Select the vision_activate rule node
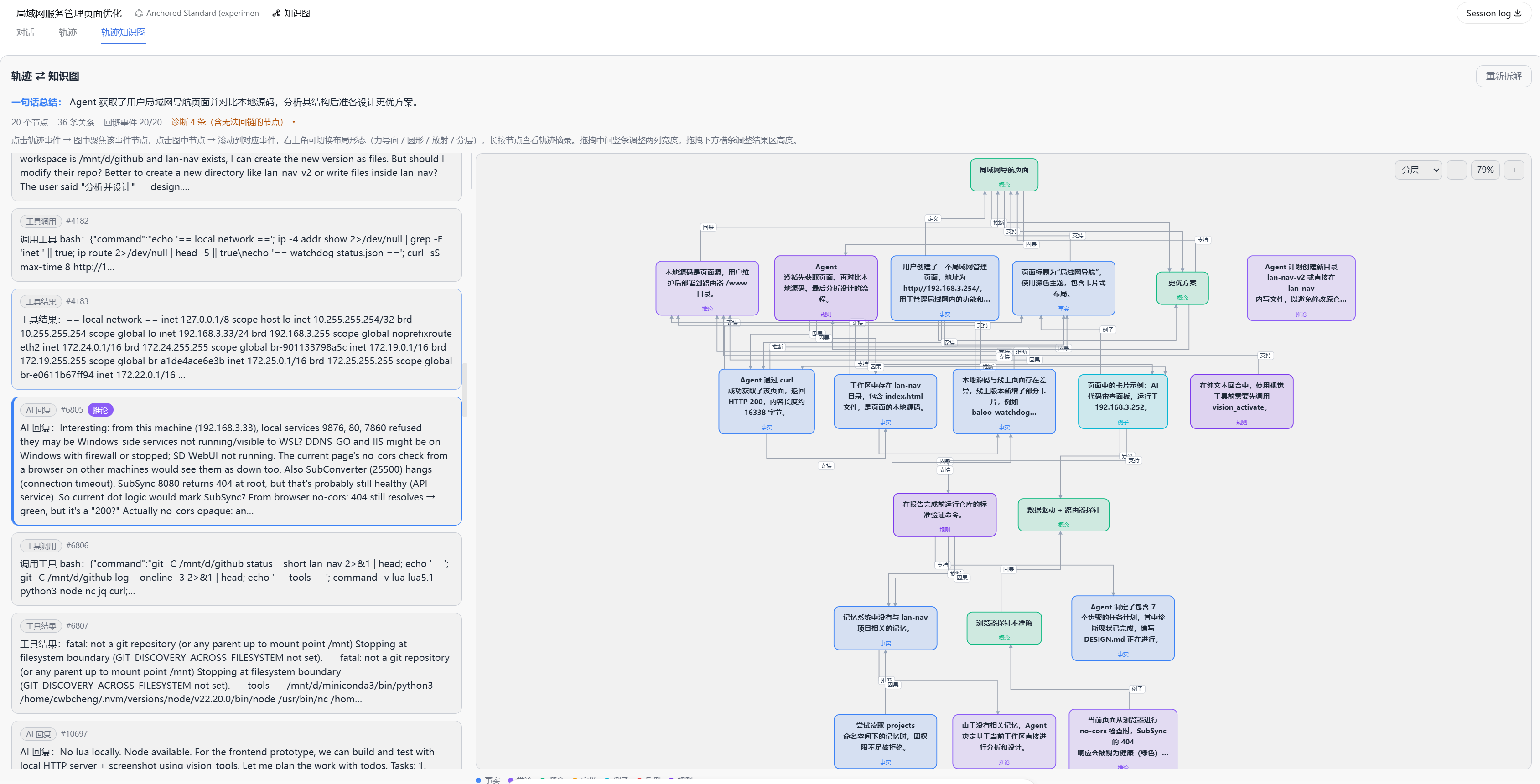The image size is (1540, 784). [x=1241, y=401]
